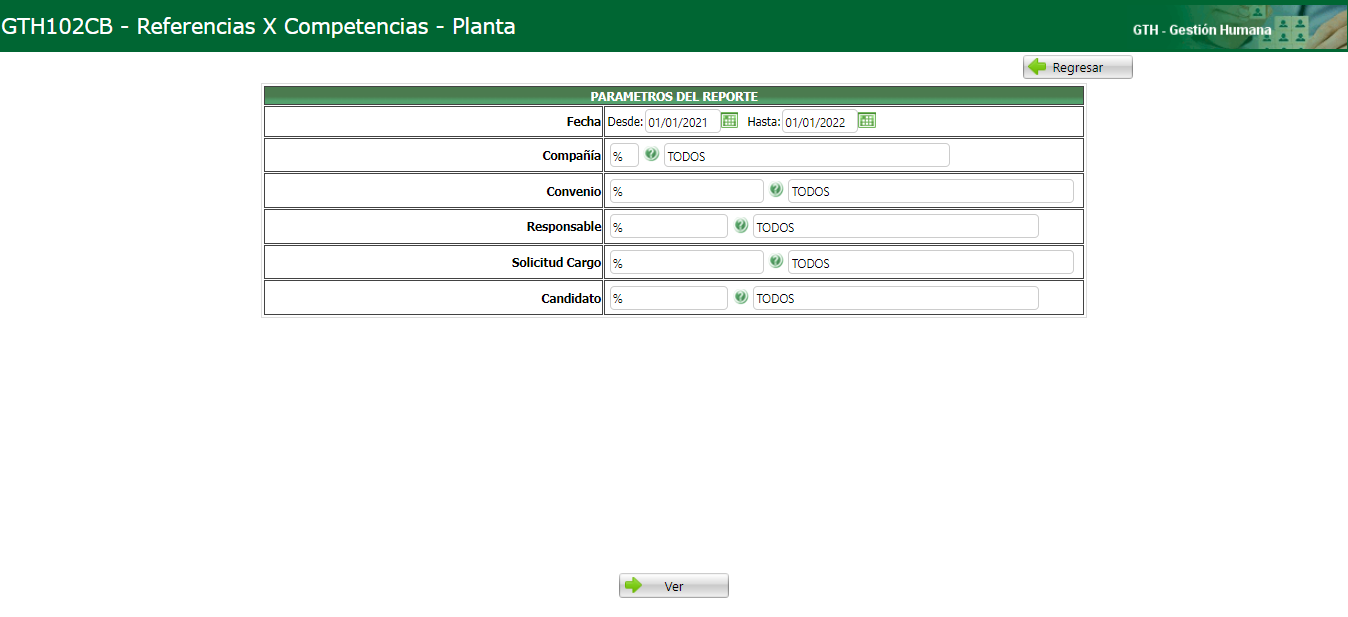Click the Convenio filter input field
The height and width of the screenshot is (617, 1348).
pyautogui.click(x=685, y=190)
